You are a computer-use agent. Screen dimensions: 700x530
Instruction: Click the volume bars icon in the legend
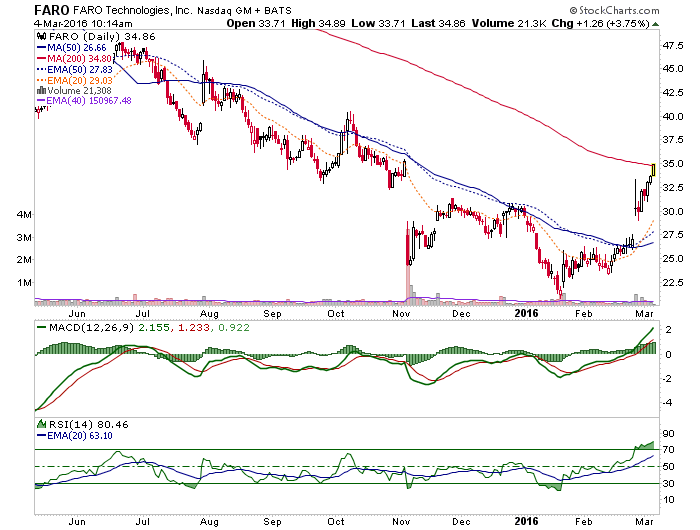[x=42, y=91]
